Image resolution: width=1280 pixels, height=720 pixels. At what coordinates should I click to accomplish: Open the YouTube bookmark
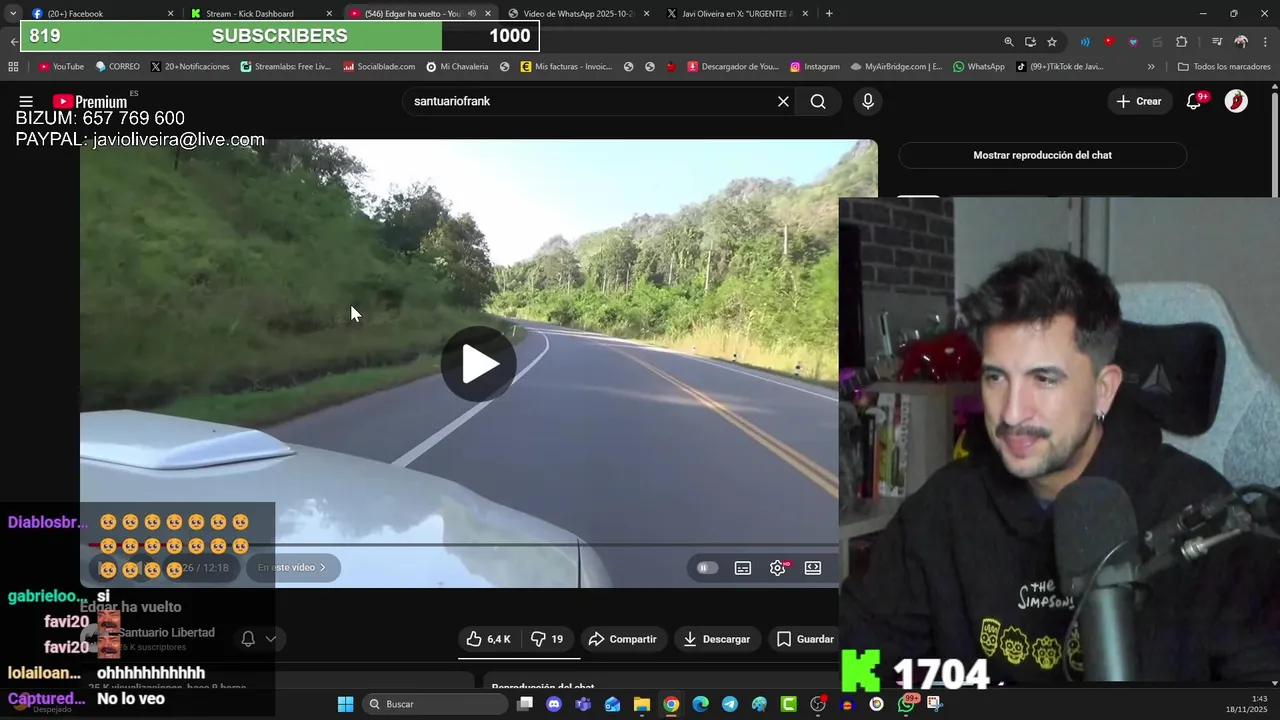pyautogui.click(x=61, y=67)
